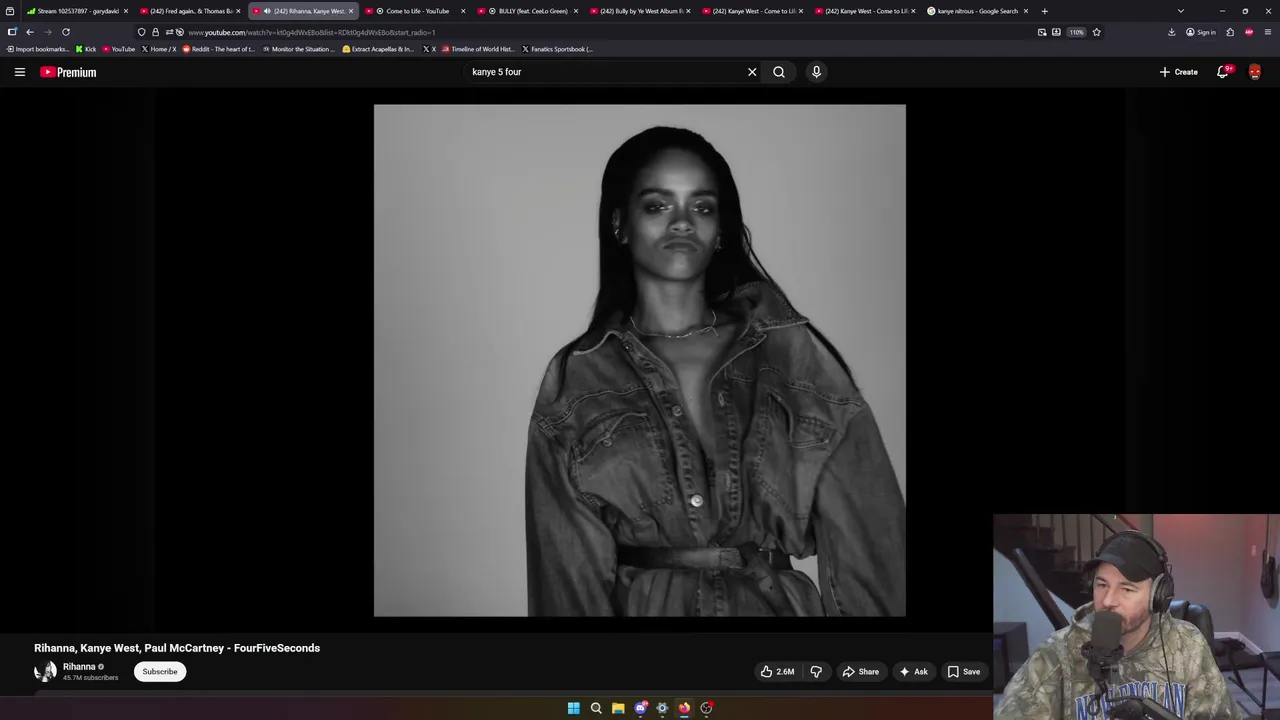Click the youtube.com address bar URL
The image size is (1280, 720).
311,32
